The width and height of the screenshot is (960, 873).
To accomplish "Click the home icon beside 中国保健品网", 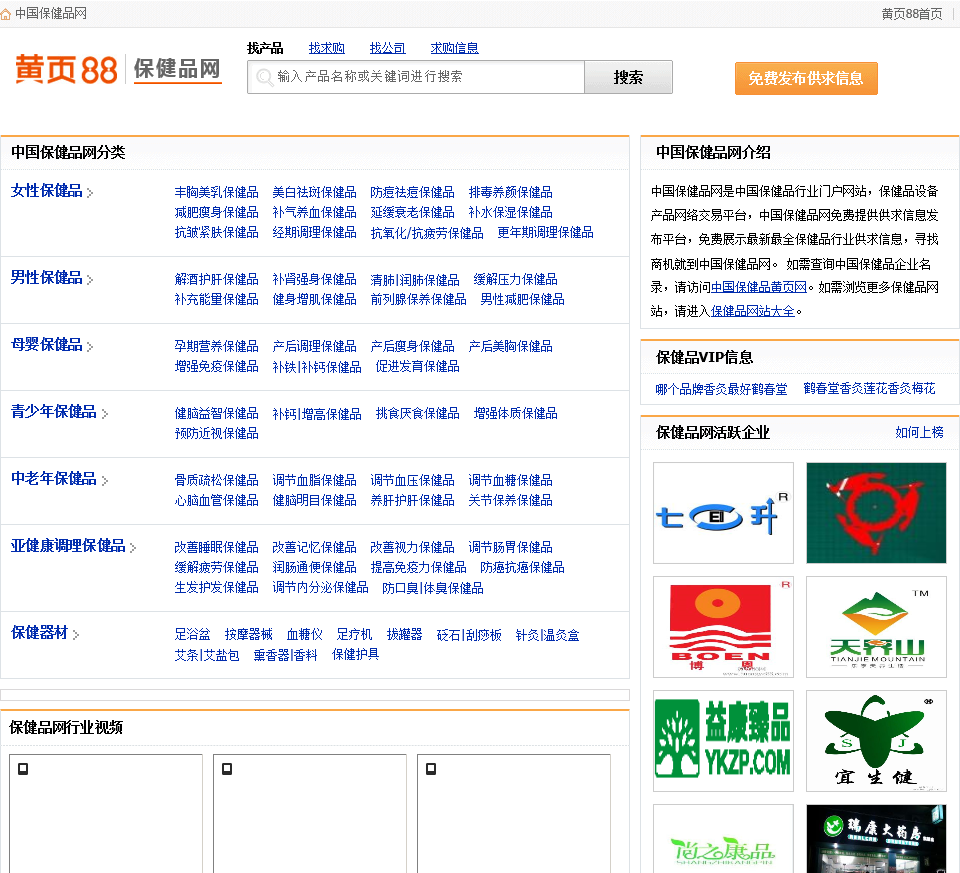I will pyautogui.click(x=6, y=14).
